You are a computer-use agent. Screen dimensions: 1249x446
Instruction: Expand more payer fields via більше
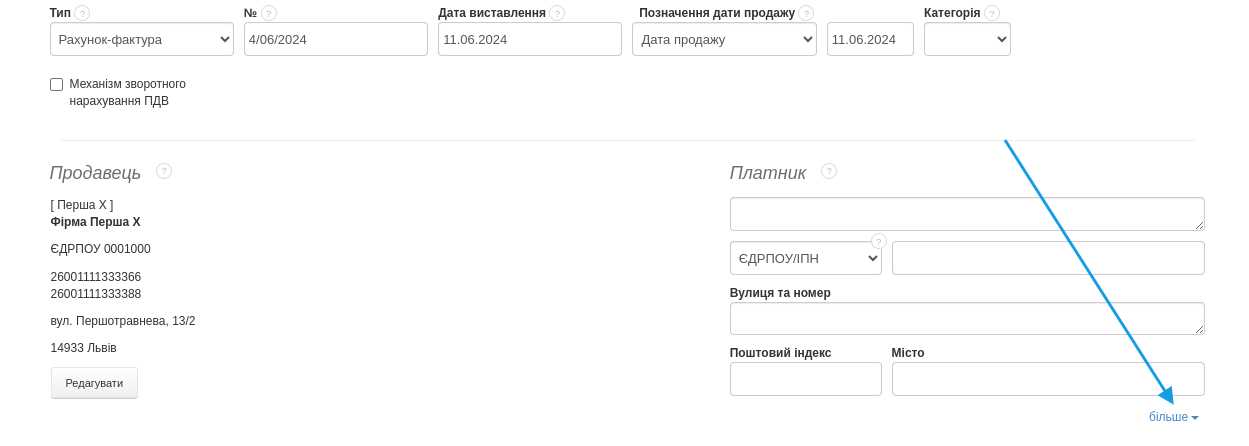point(1173,417)
